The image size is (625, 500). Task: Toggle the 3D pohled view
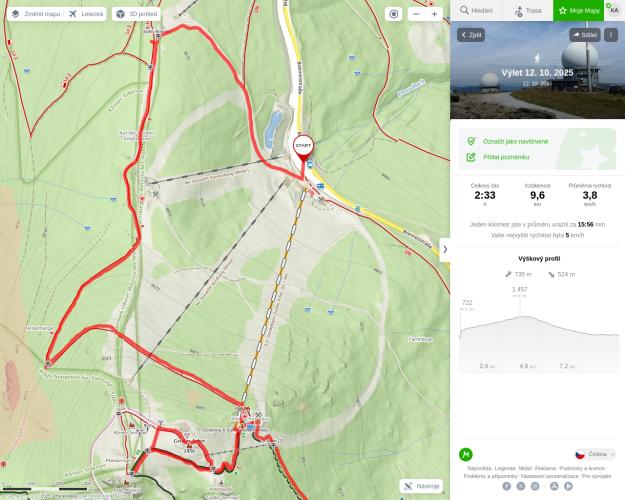[137, 14]
